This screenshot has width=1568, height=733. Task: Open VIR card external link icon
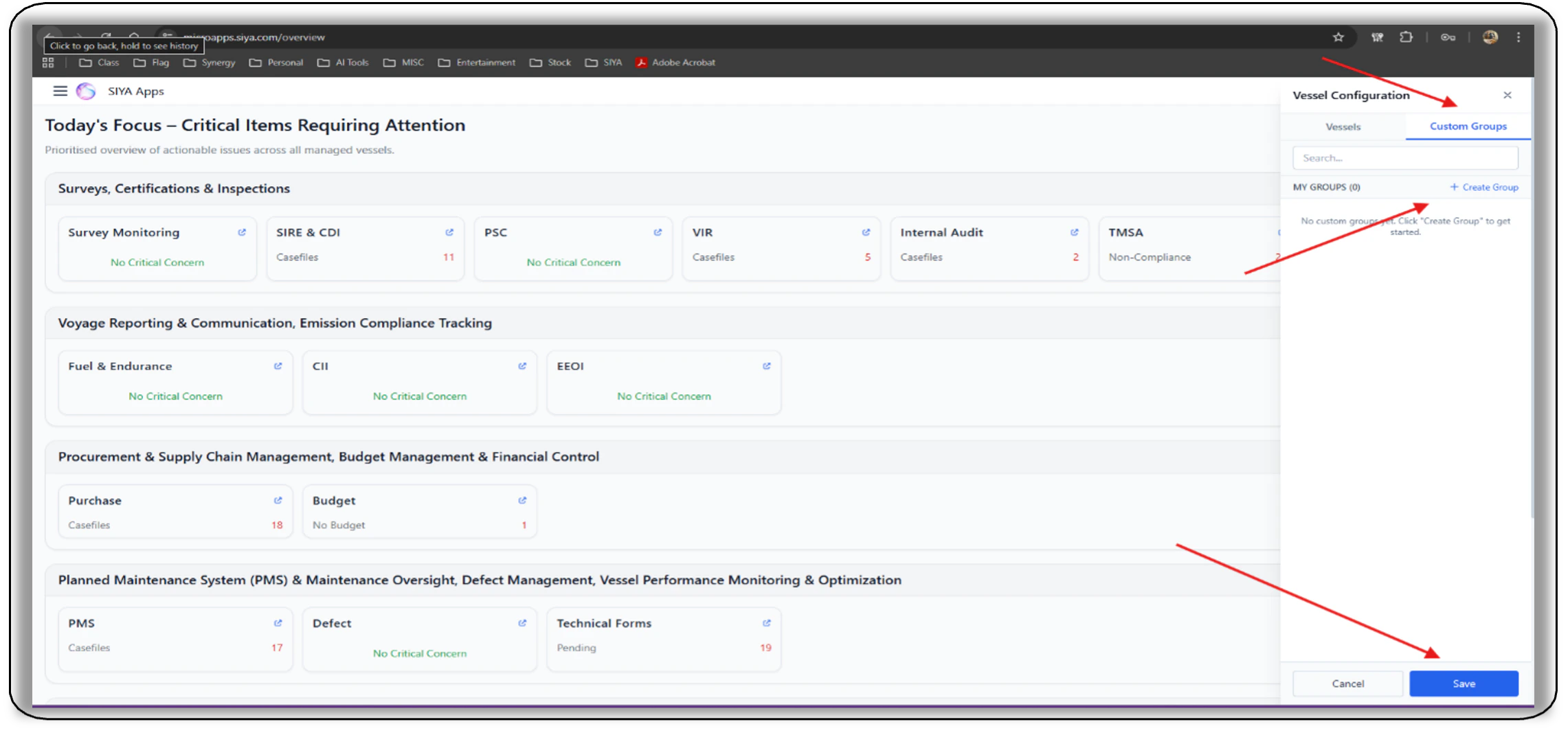point(866,232)
